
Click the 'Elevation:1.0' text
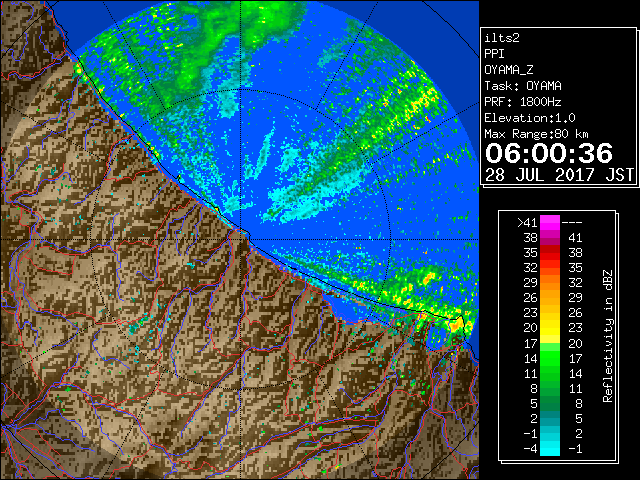[530, 118]
